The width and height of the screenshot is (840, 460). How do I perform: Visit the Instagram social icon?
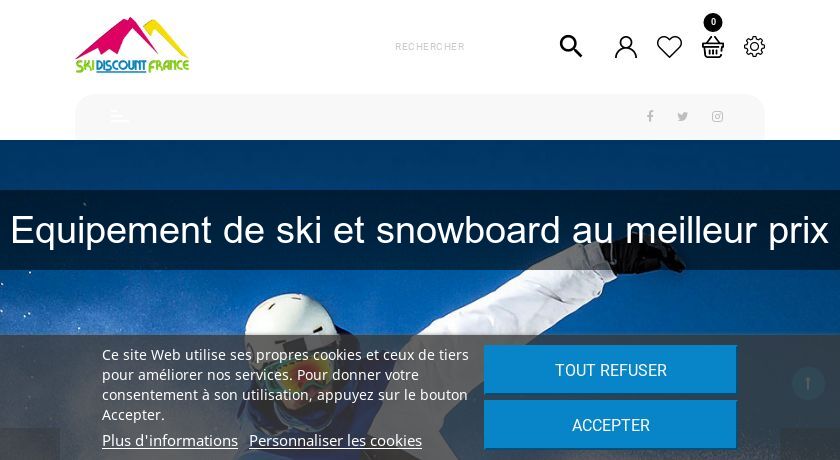717,116
